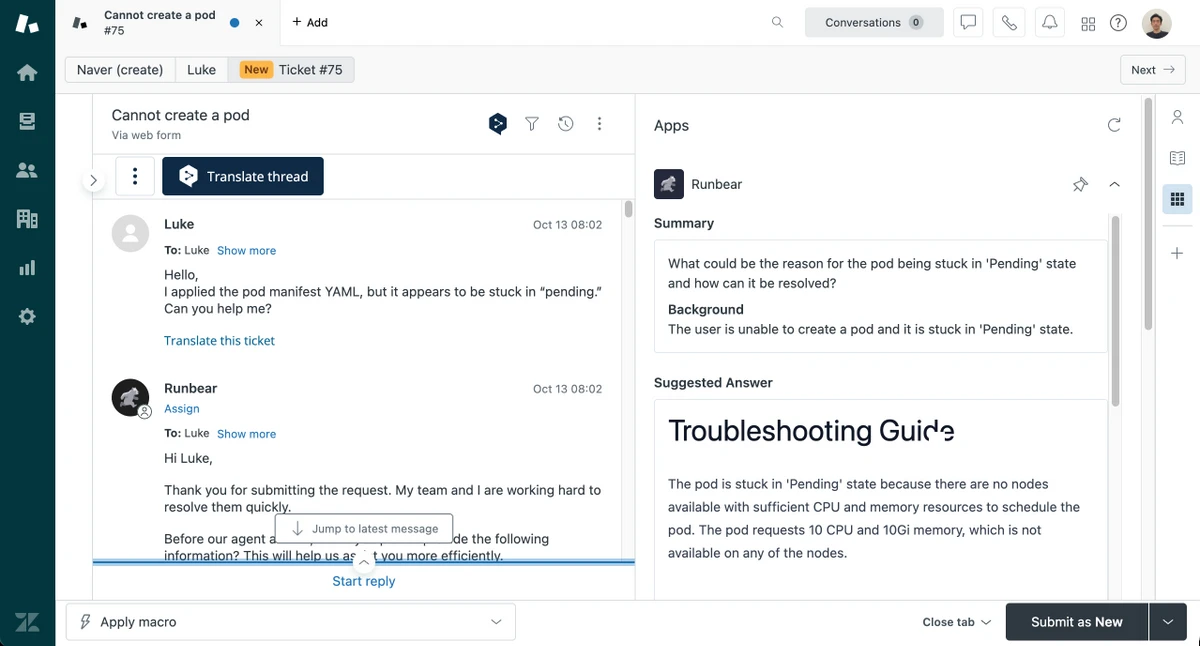Click the Start reply link
This screenshot has height=646, width=1200.
364,581
